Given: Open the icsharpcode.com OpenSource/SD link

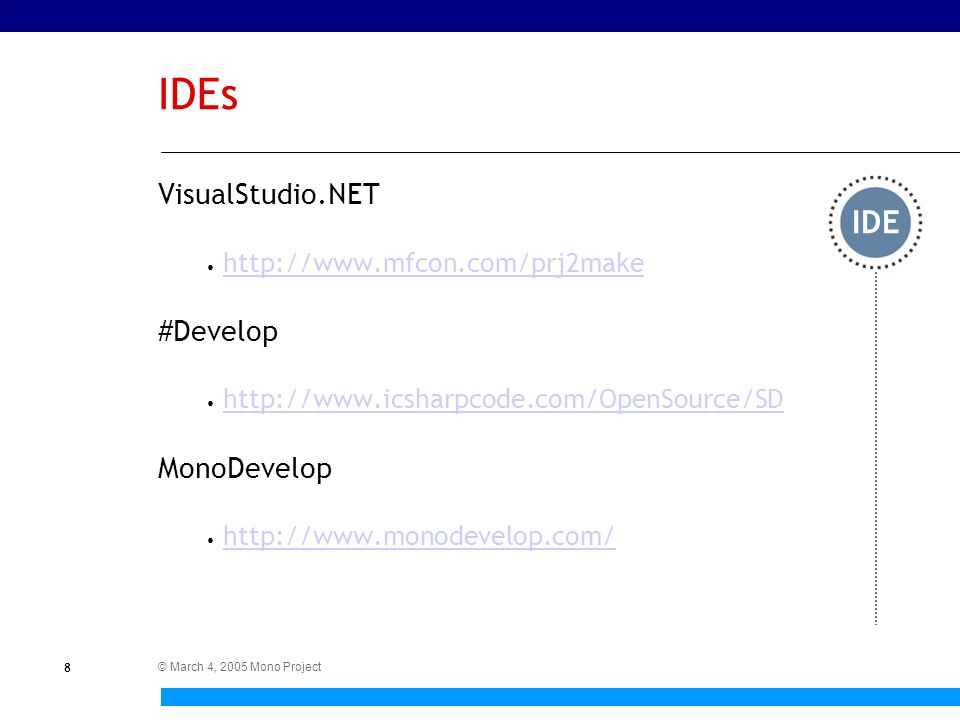Looking at the screenshot, I should coord(503,400).
